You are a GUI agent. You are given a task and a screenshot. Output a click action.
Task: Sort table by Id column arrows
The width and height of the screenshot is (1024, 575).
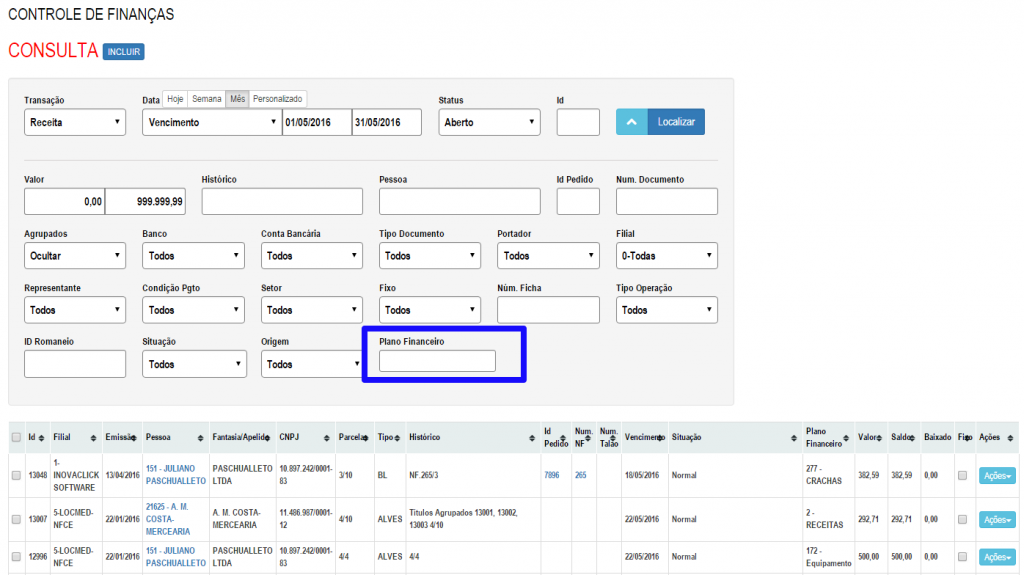[x=41, y=438]
